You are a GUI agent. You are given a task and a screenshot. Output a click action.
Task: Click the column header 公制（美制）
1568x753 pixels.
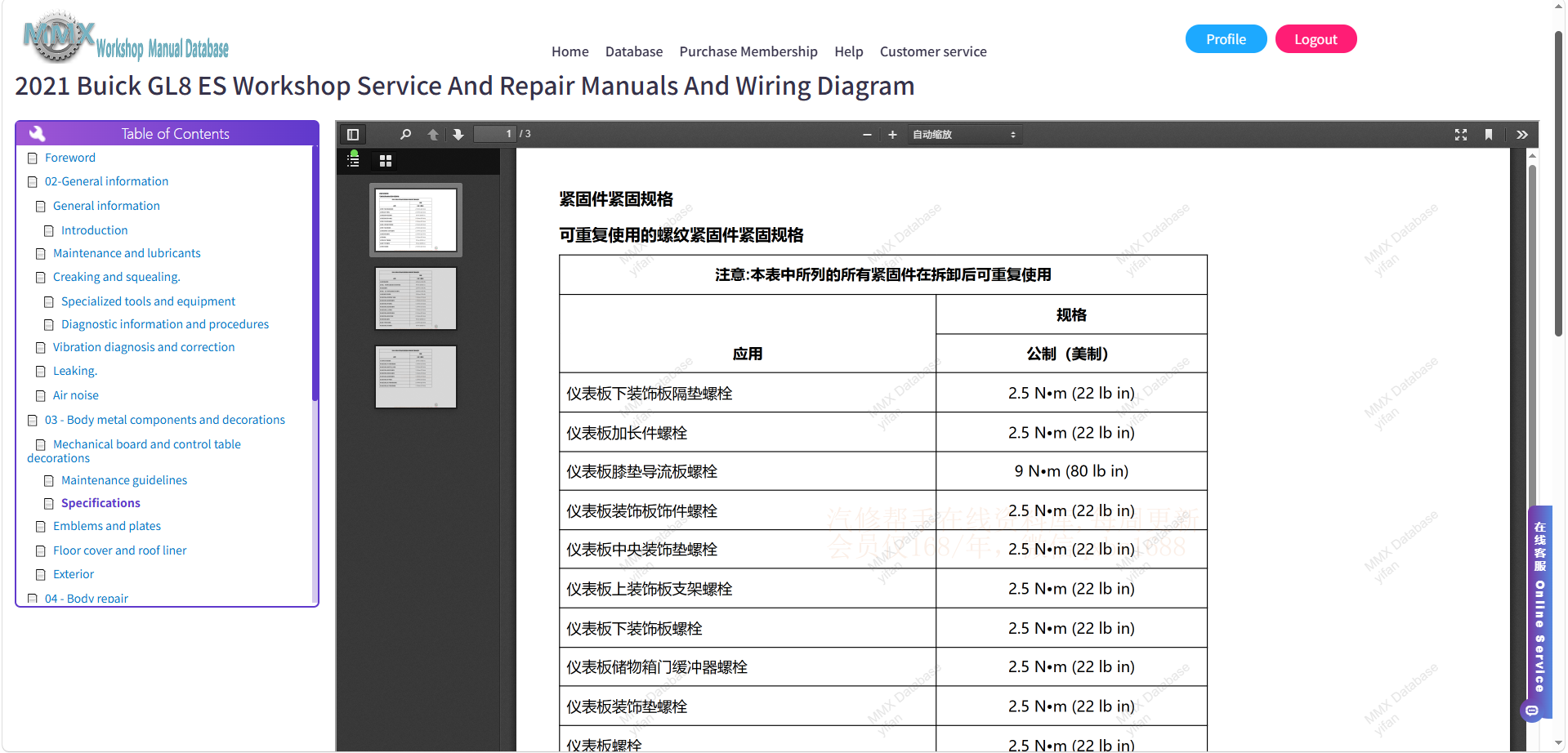[1071, 354]
